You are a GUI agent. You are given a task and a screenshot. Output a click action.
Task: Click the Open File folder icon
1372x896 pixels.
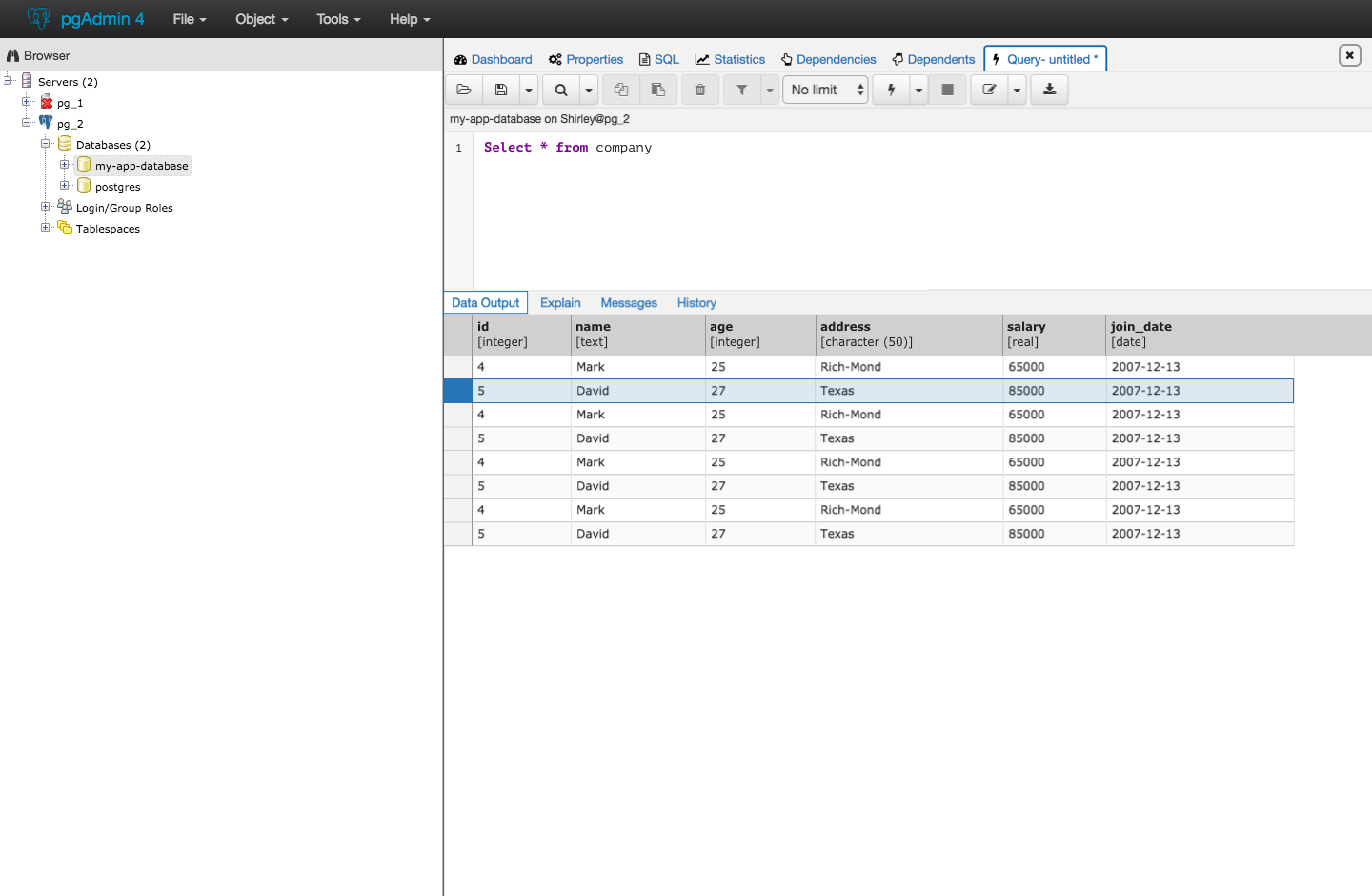pyautogui.click(x=464, y=90)
